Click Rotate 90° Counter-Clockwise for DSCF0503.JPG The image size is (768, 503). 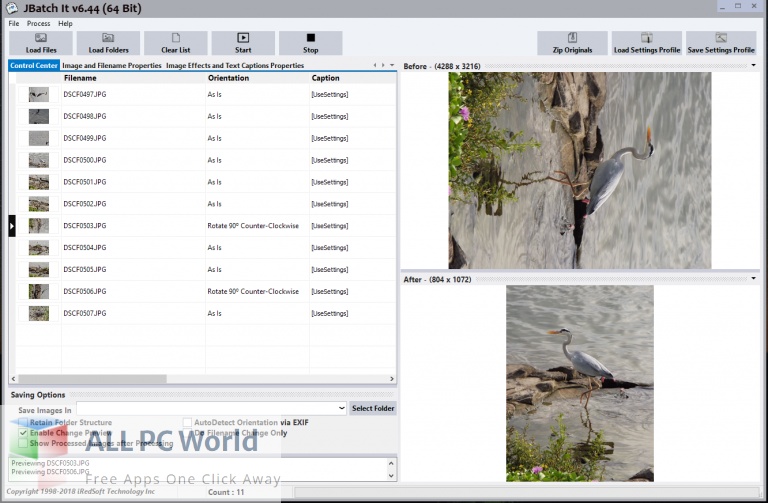point(253,226)
